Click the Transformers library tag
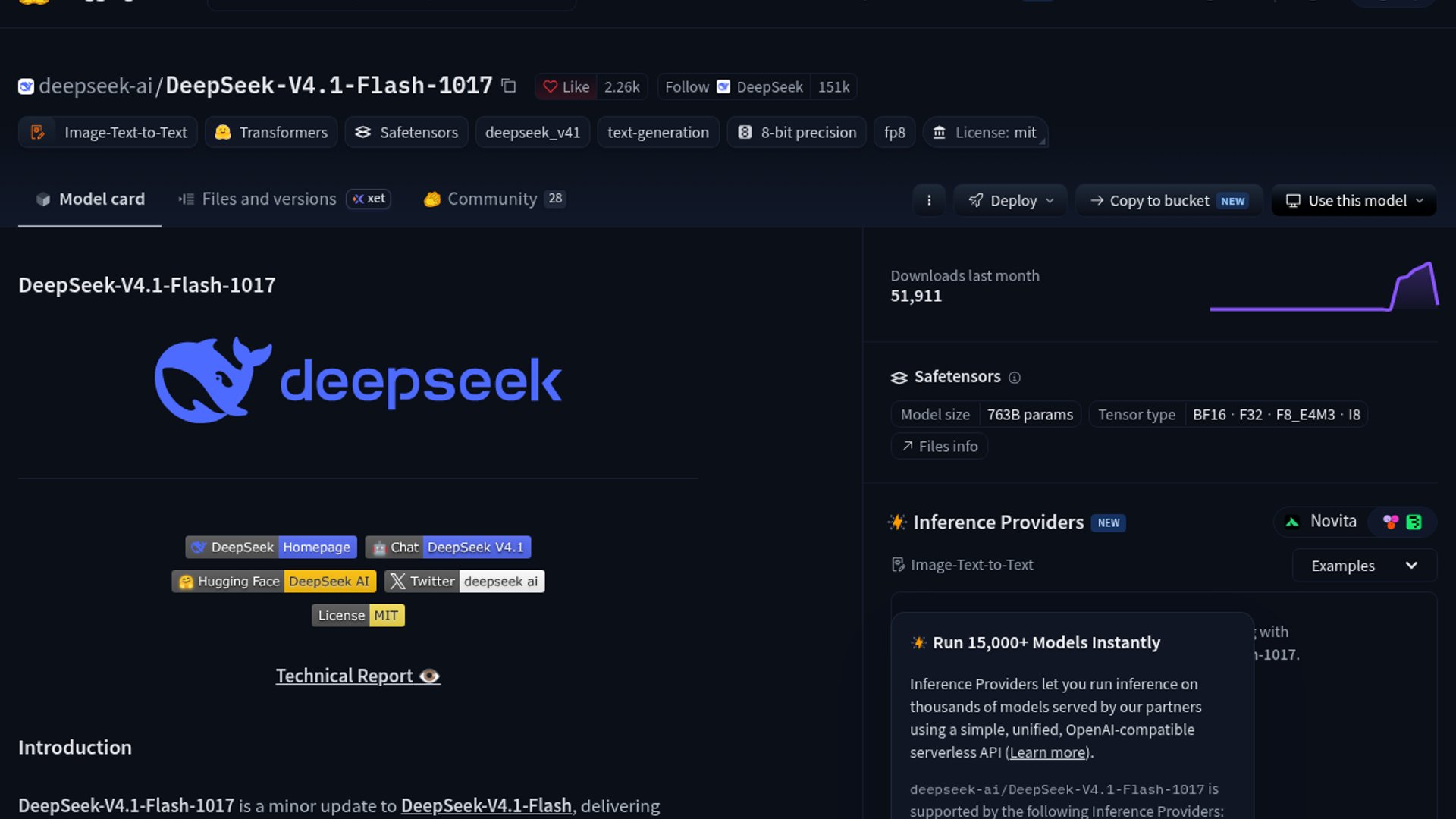1456x819 pixels. coord(271,133)
